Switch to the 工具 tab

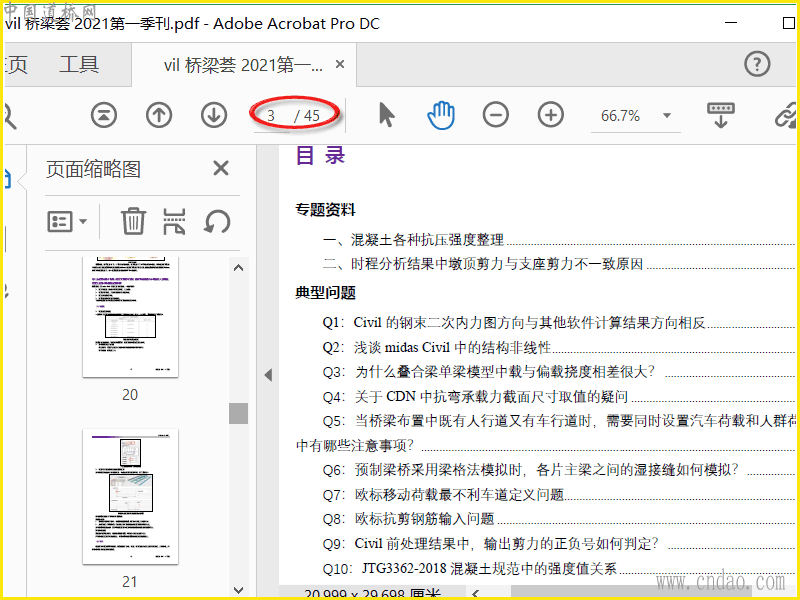pyautogui.click(x=79, y=65)
